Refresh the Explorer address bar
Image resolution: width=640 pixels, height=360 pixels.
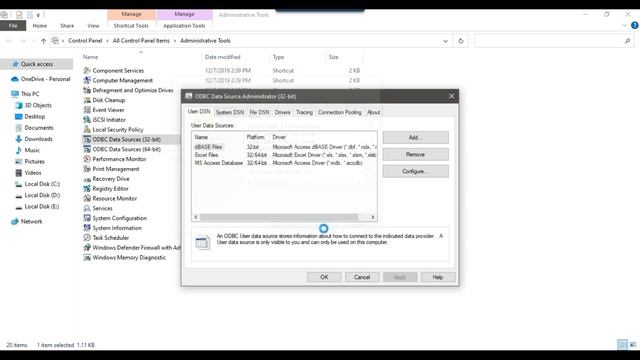(x=461, y=41)
